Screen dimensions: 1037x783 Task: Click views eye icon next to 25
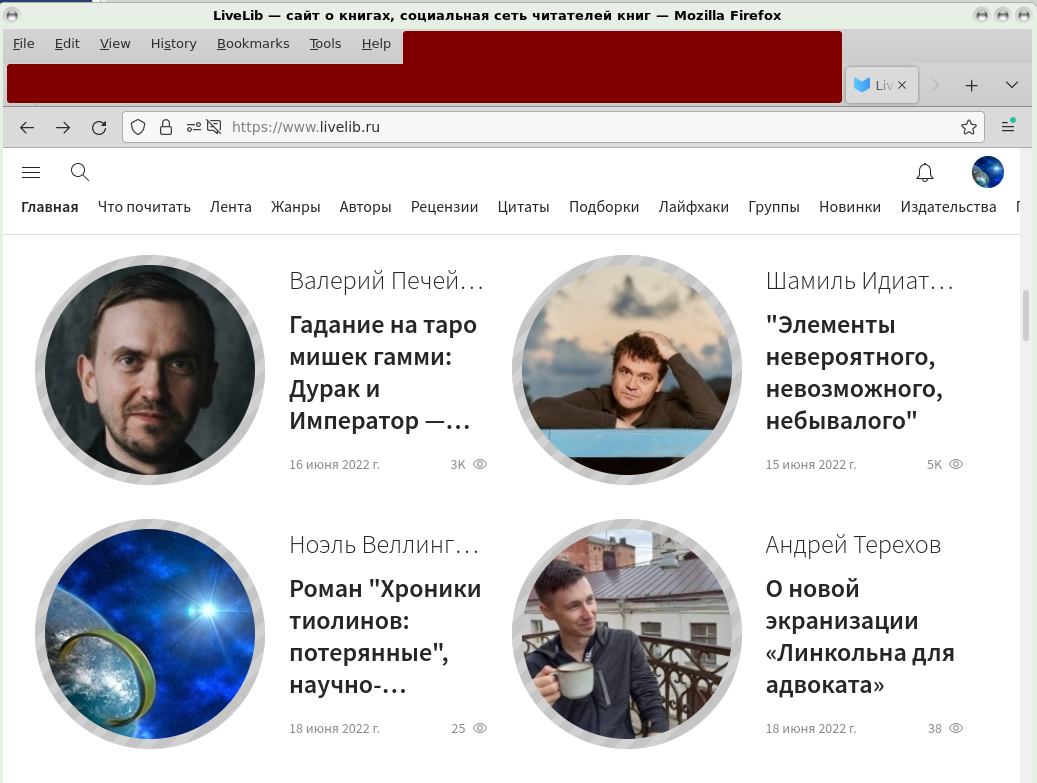pyautogui.click(x=480, y=728)
